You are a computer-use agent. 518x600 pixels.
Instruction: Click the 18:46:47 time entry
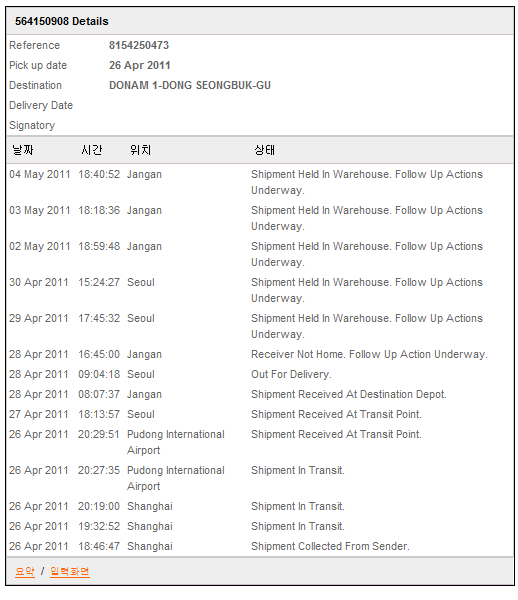[x=99, y=546]
